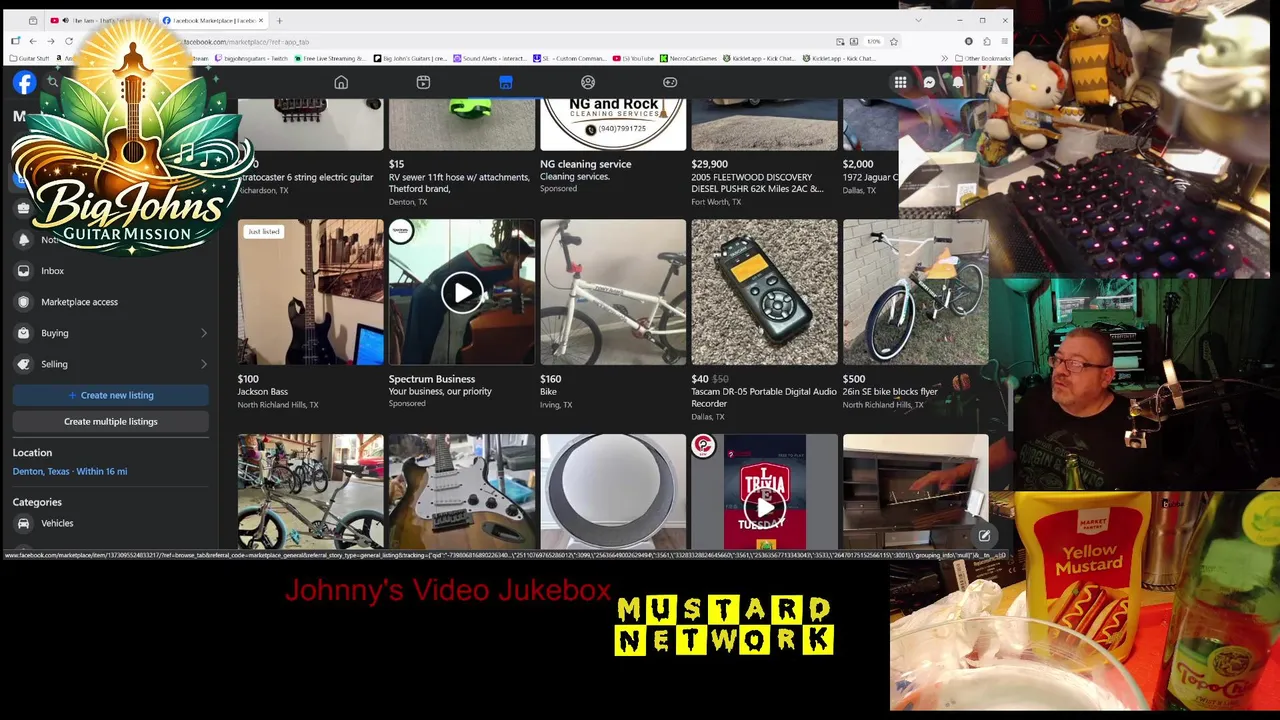
Task: Show more bookmarks with the chevron
Action: (x=944, y=59)
